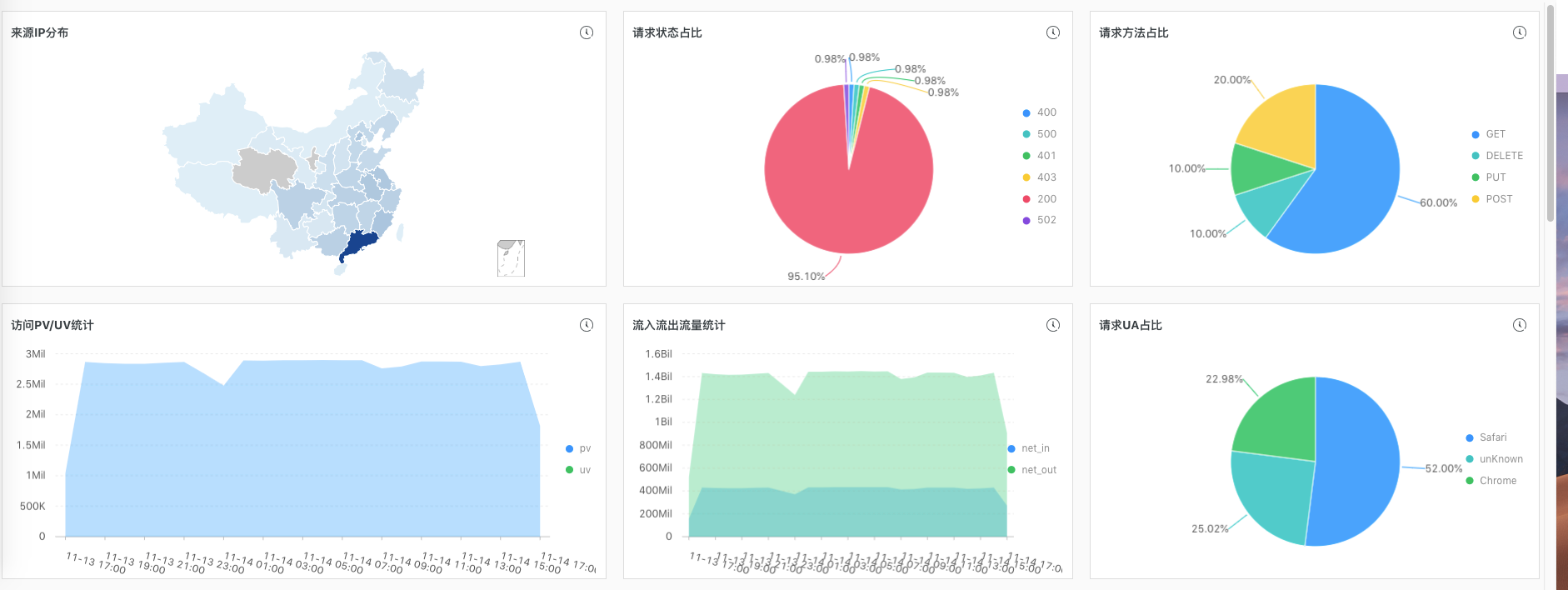The image size is (1568, 590).
Task: Click the 请求状态占比 panel title
Action: [667, 32]
